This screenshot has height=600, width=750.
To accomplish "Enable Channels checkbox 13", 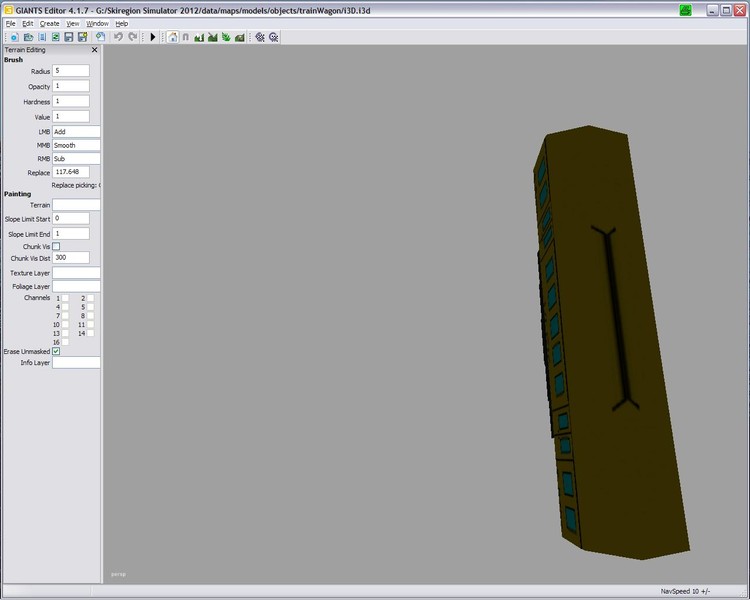I will tap(65, 333).
